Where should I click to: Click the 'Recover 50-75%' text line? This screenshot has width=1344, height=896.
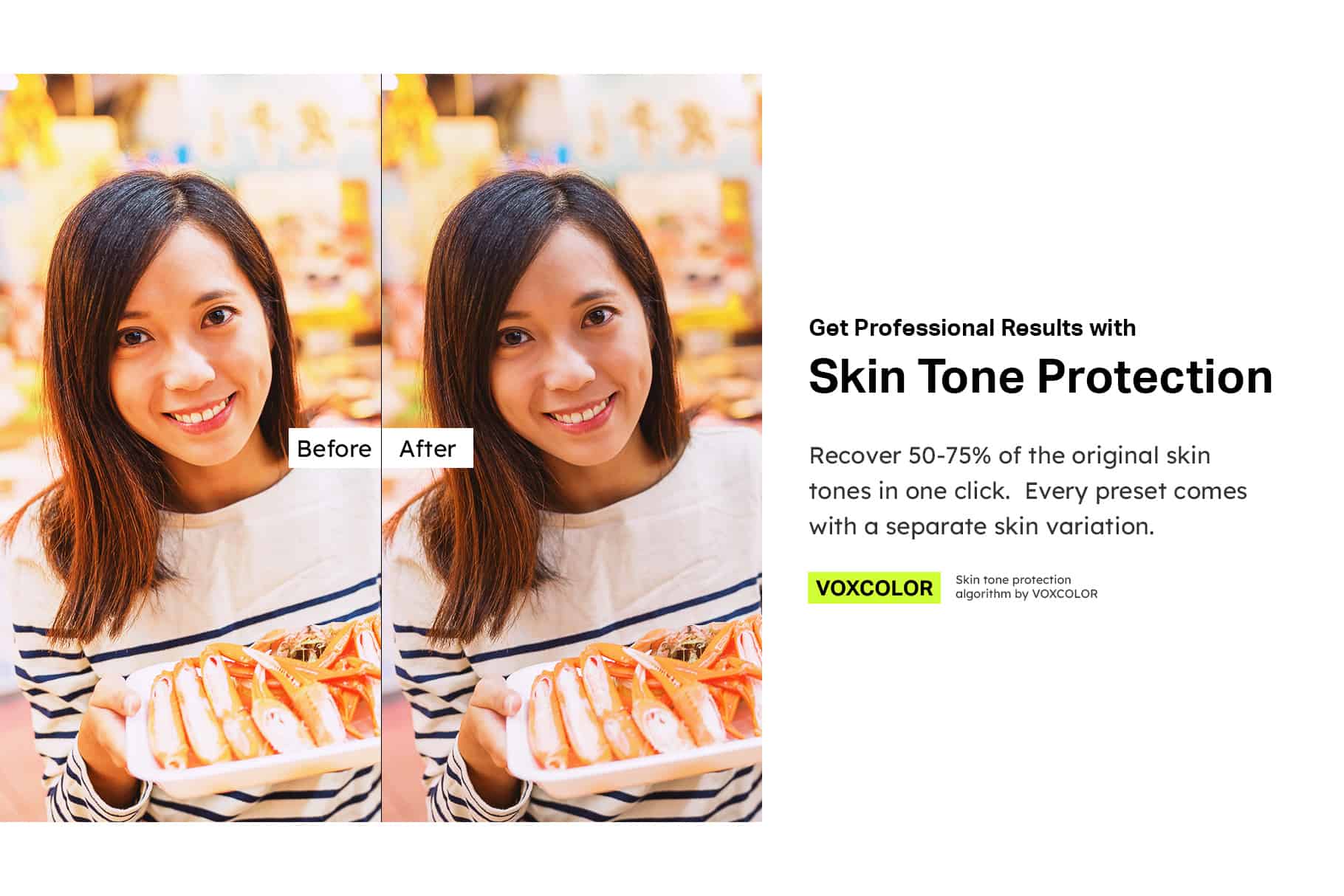tap(1009, 455)
